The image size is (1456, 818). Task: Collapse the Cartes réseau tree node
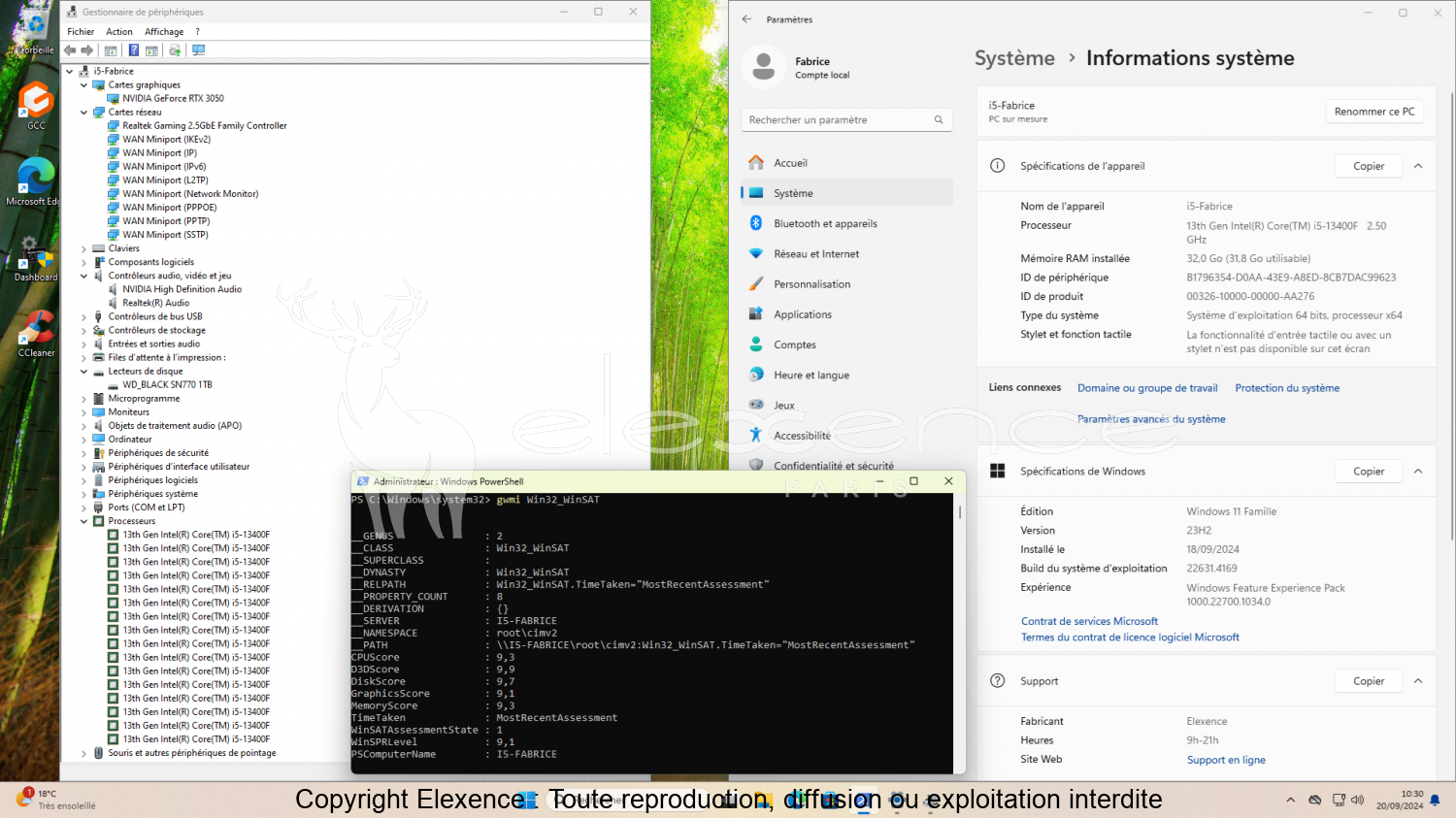point(83,113)
